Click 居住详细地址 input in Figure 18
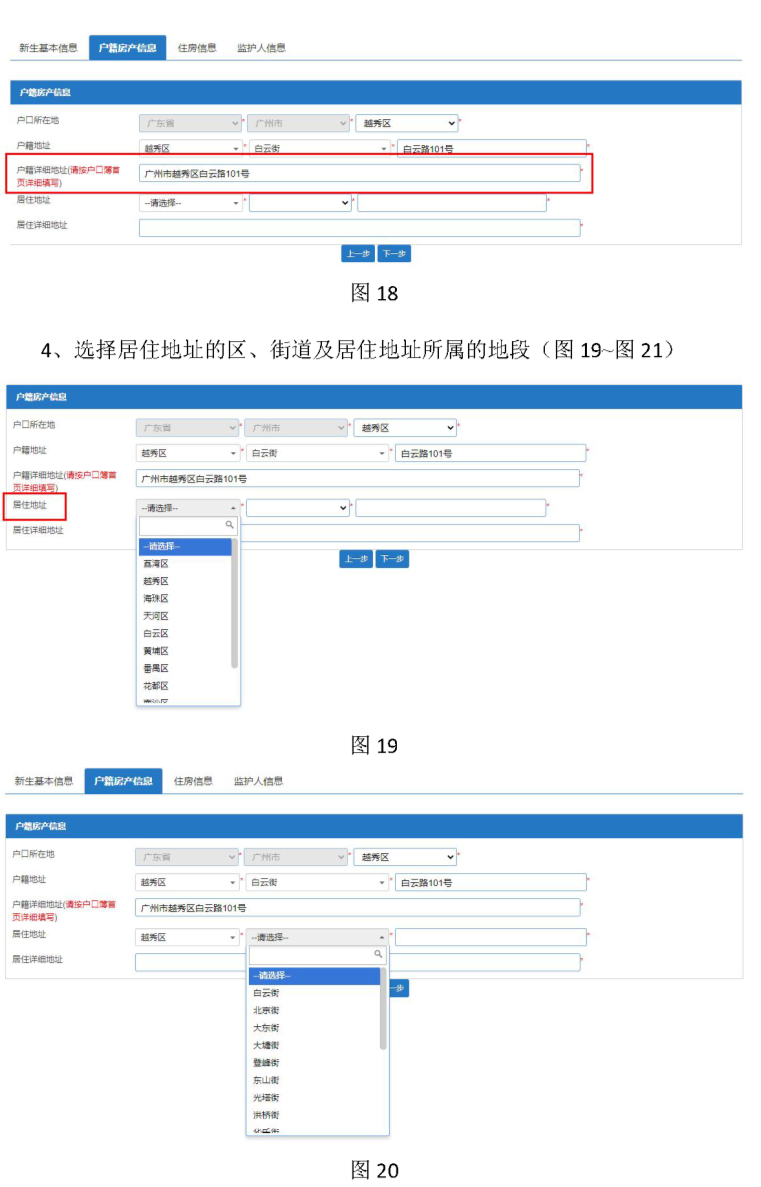 click(x=360, y=227)
